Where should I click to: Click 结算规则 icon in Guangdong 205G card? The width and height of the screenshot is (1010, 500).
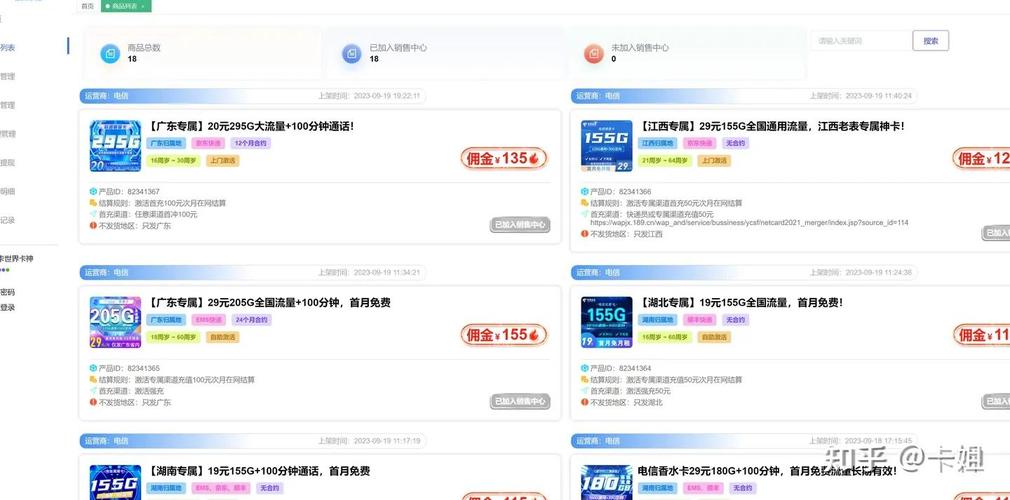click(x=93, y=380)
